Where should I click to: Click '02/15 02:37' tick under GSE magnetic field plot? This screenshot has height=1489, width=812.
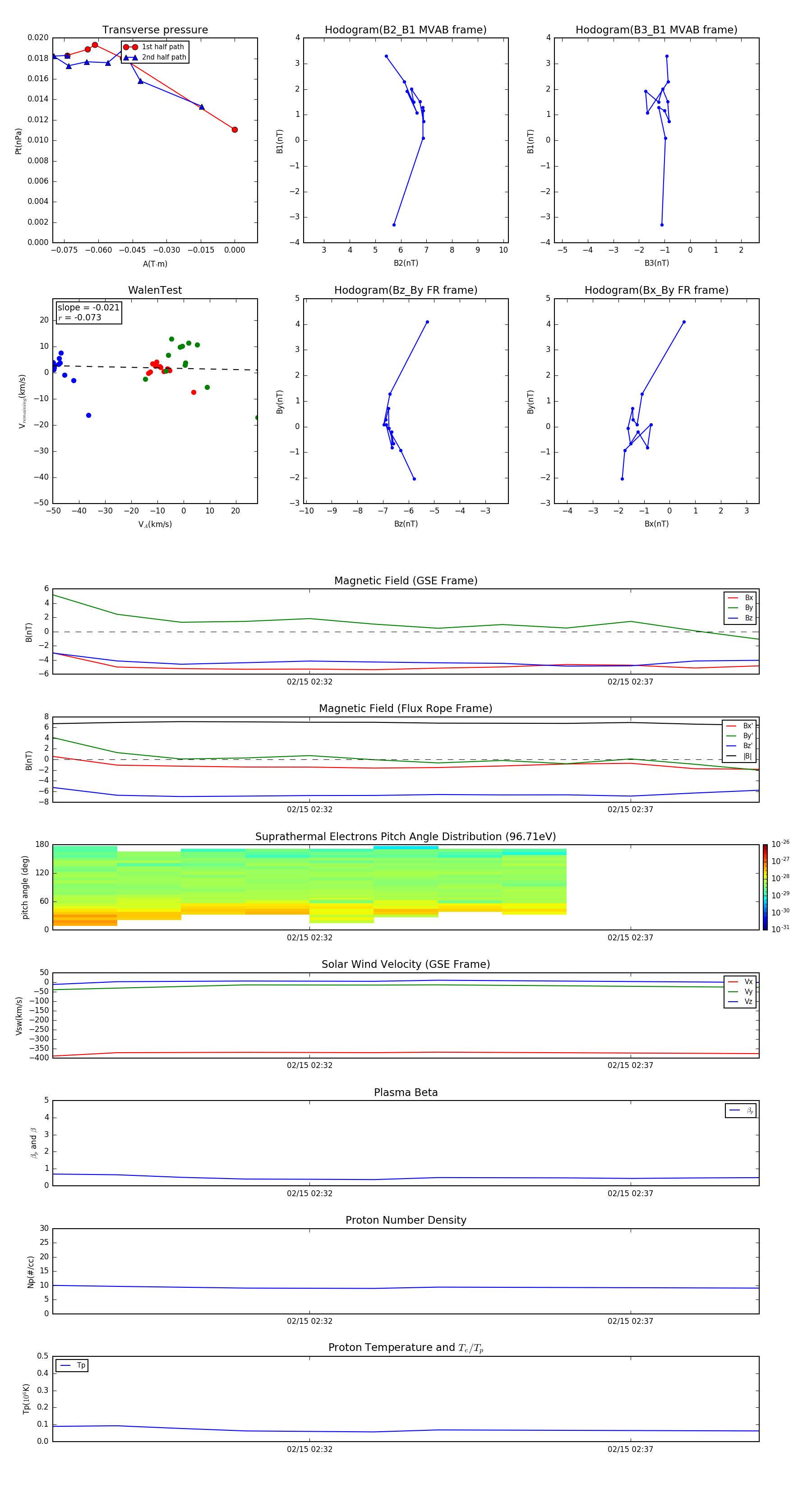click(x=631, y=682)
